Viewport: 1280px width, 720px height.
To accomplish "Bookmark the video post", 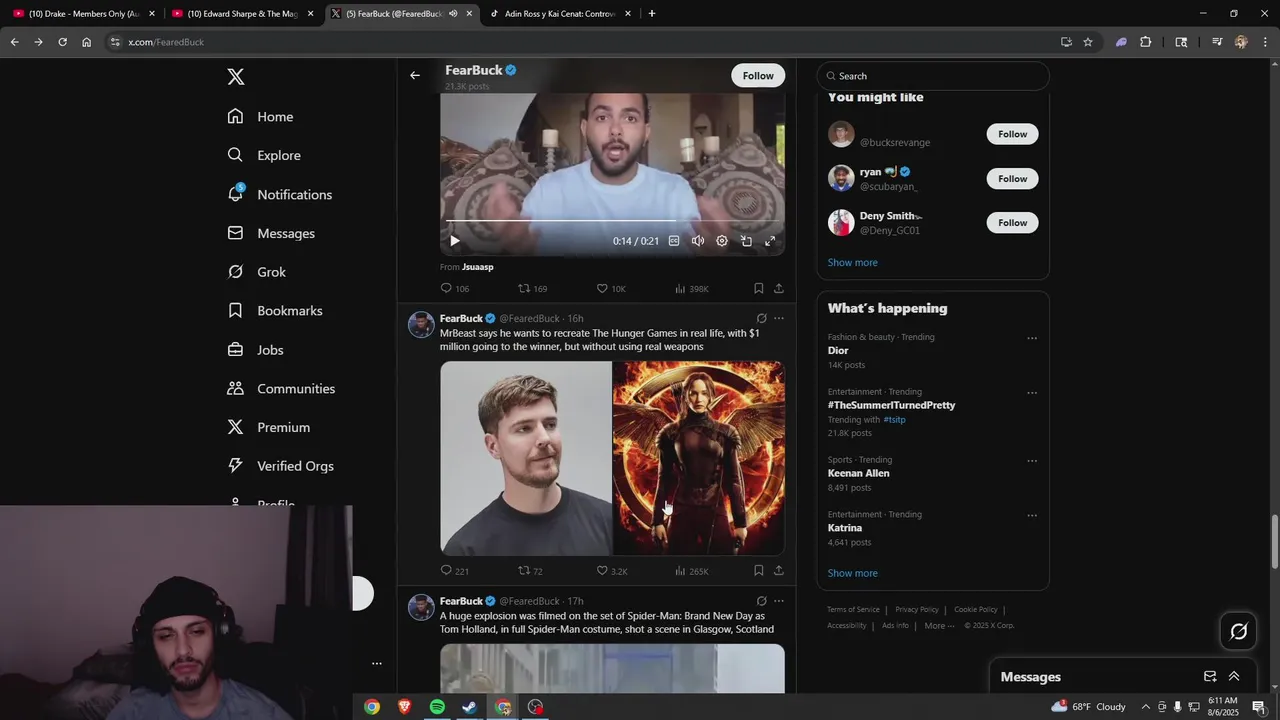I will click(759, 288).
